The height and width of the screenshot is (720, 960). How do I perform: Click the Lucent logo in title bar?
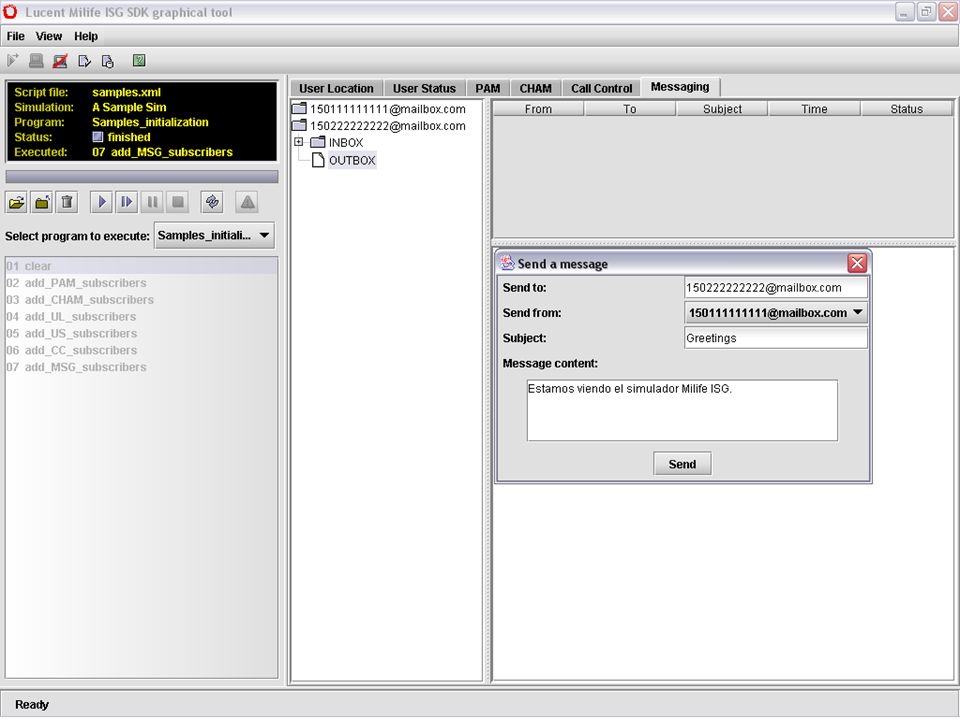click(10, 12)
